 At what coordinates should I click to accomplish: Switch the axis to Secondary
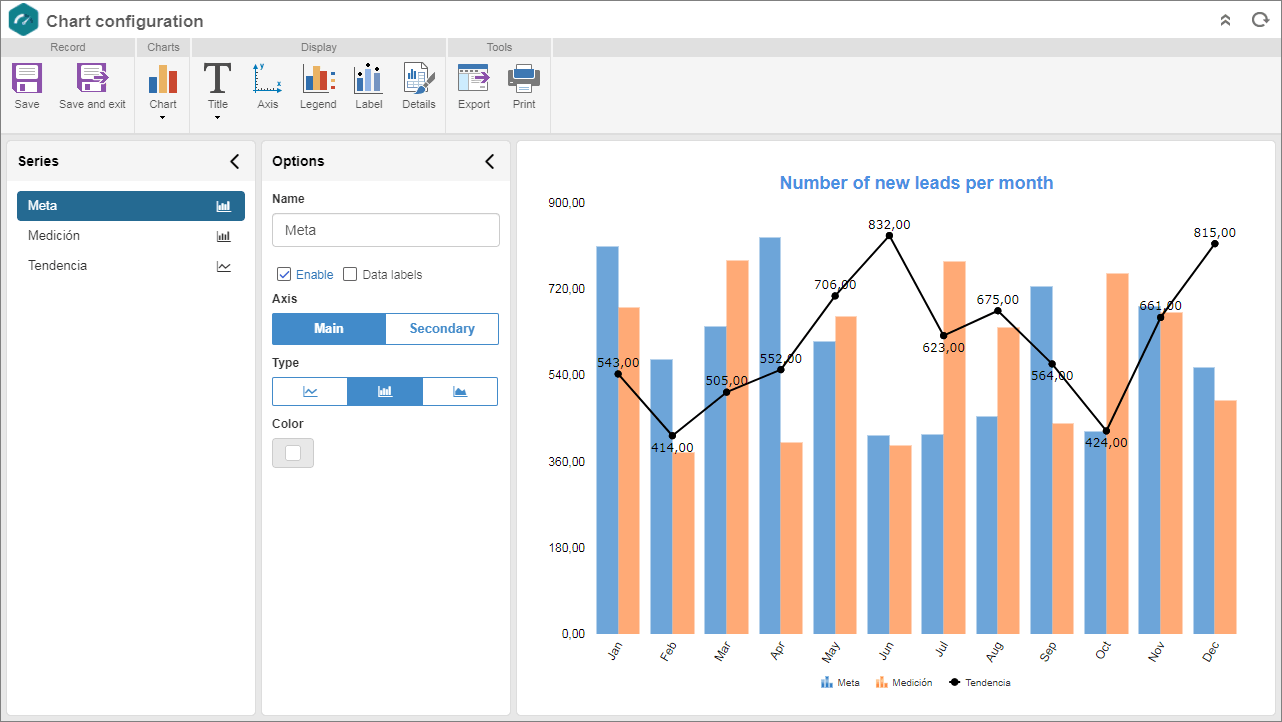[x=442, y=329]
